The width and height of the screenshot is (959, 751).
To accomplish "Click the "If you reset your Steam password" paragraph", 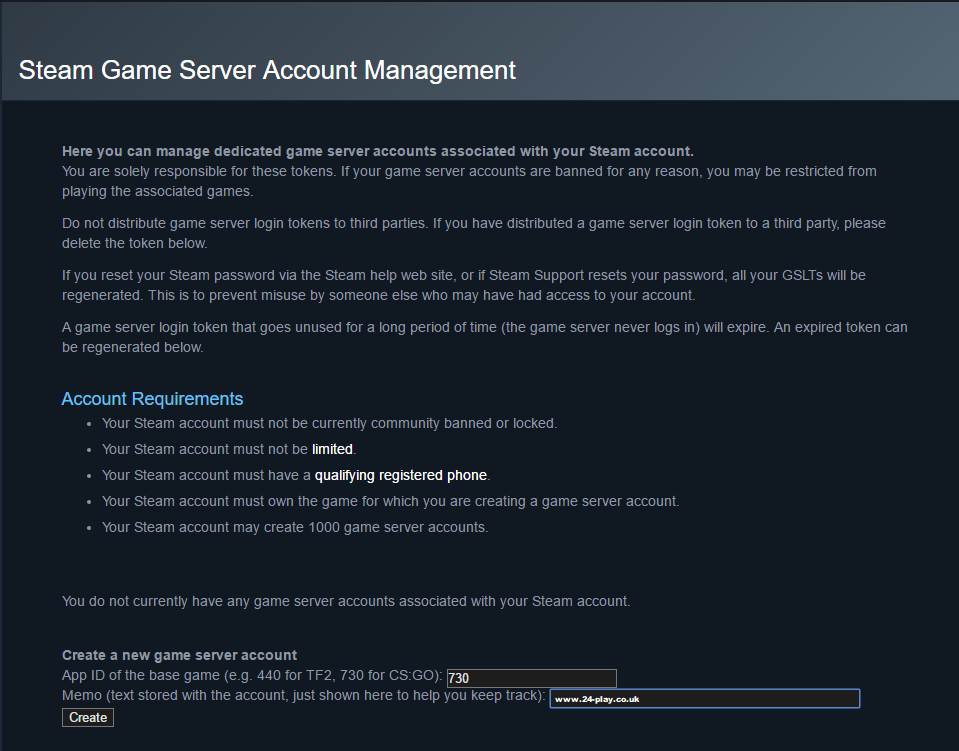I will coord(464,285).
